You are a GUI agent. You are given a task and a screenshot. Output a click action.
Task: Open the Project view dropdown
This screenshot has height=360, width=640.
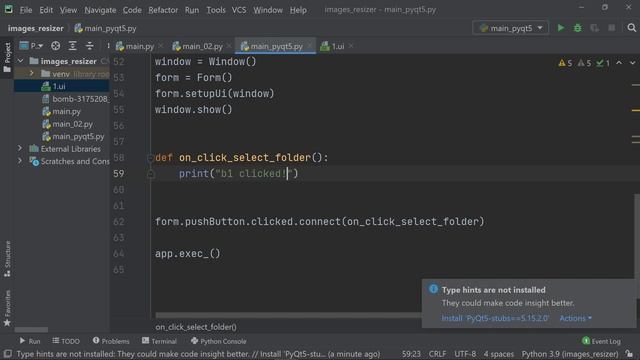click(x=31, y=46)
